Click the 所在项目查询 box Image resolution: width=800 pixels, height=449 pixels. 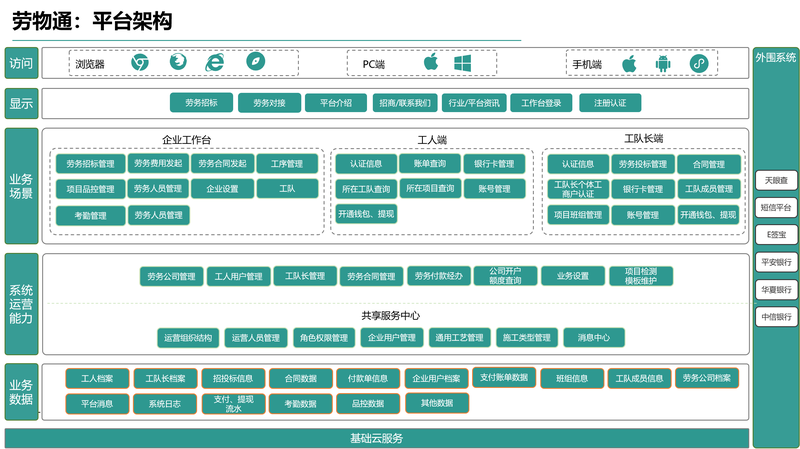pyautogui.click(x=430, y=188)
